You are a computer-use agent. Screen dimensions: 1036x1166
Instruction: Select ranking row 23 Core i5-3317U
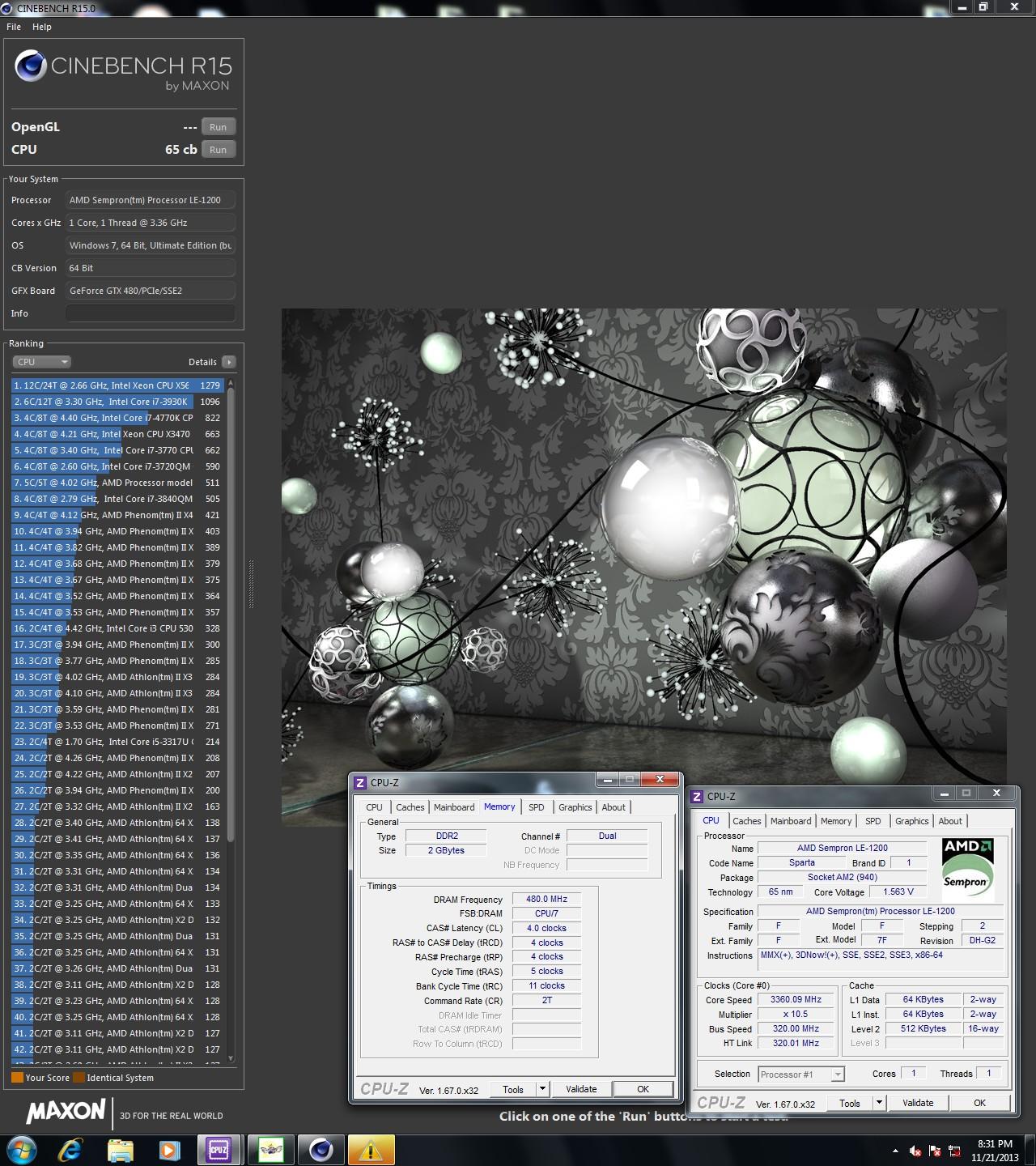117,742
